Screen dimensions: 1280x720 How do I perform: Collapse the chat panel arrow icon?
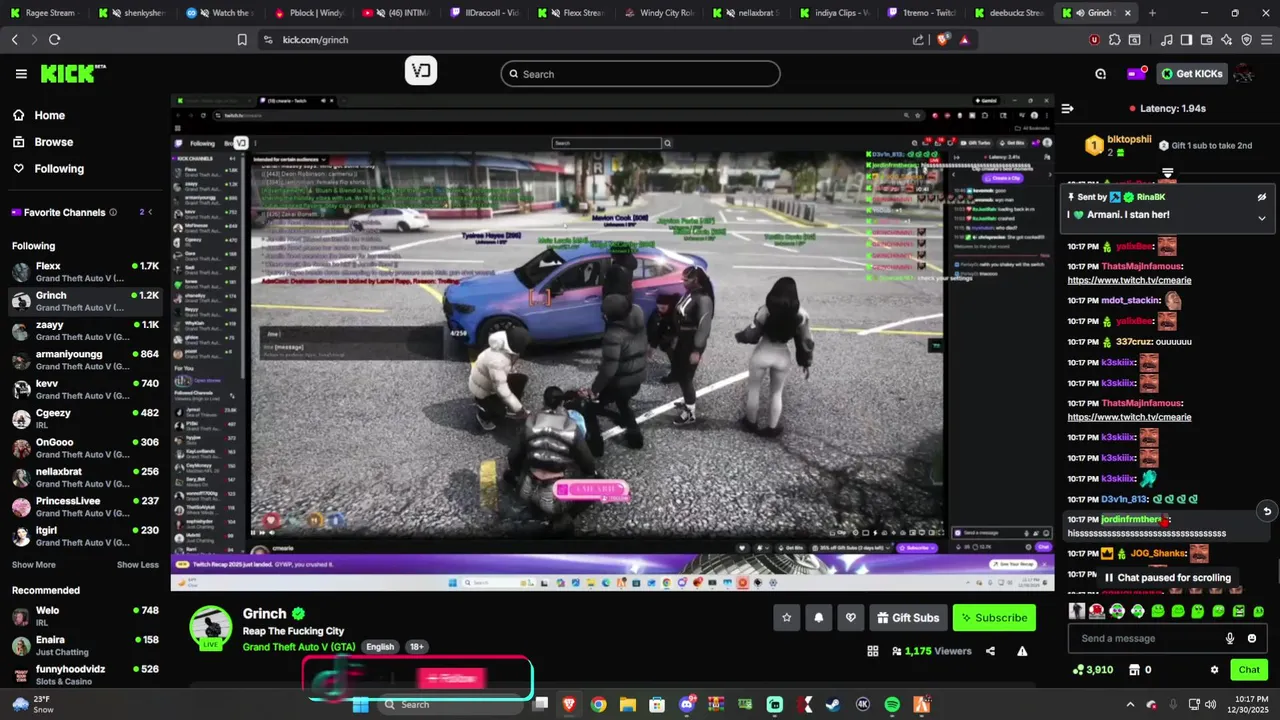(1067, 108)
